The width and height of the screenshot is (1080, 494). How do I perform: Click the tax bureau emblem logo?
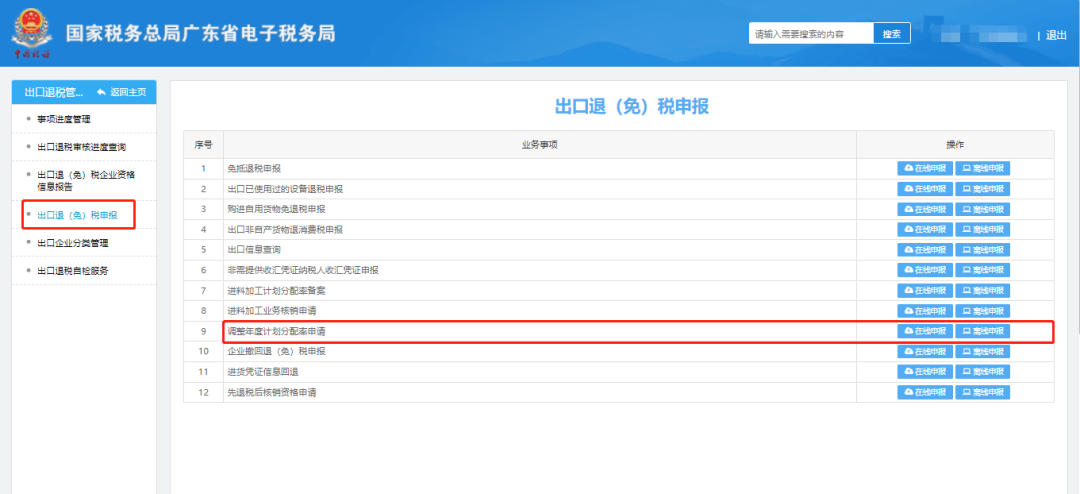coord(32,32)
